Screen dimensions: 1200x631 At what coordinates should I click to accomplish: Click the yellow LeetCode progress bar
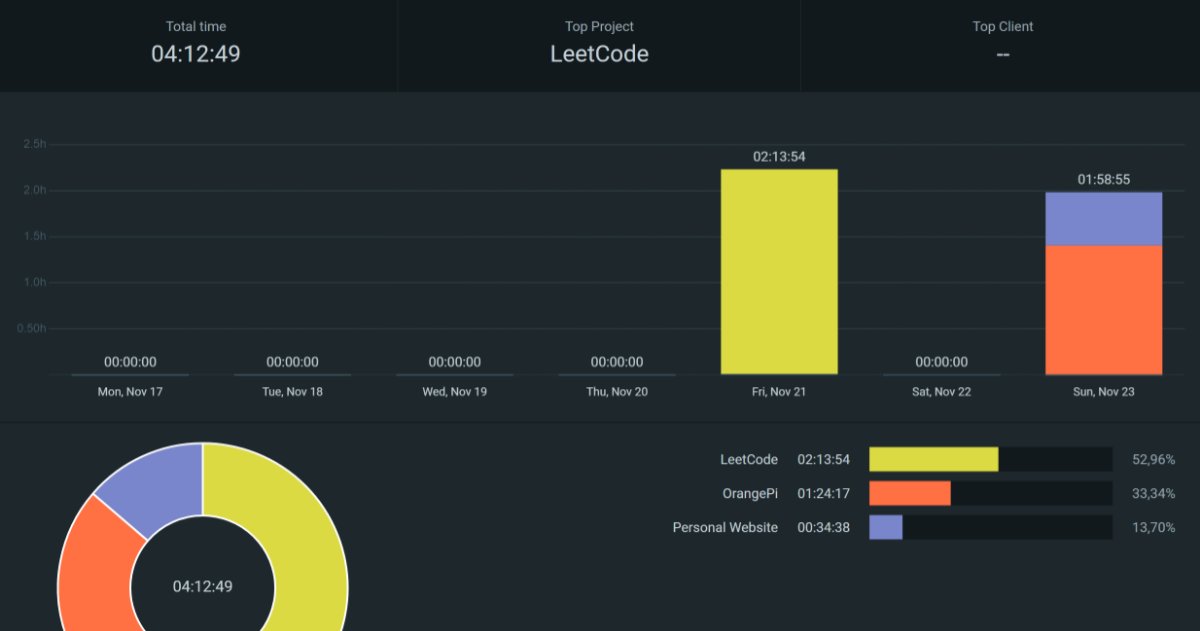(933, 459)
